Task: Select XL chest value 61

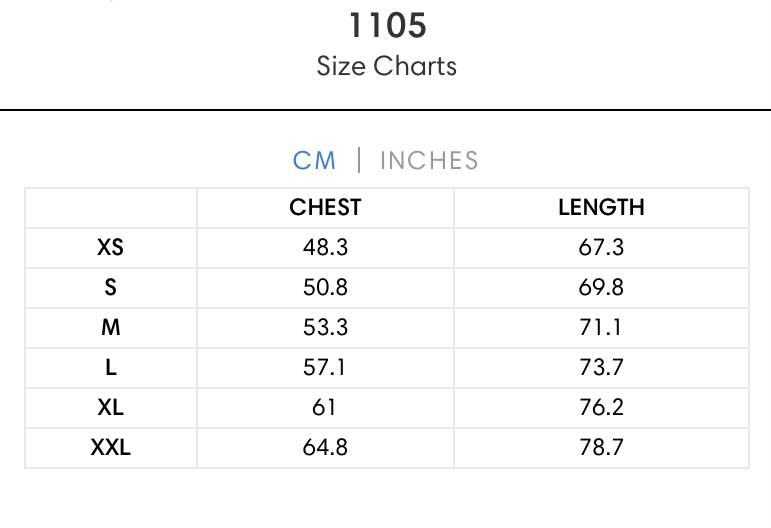Action: [x=324, y=408]
